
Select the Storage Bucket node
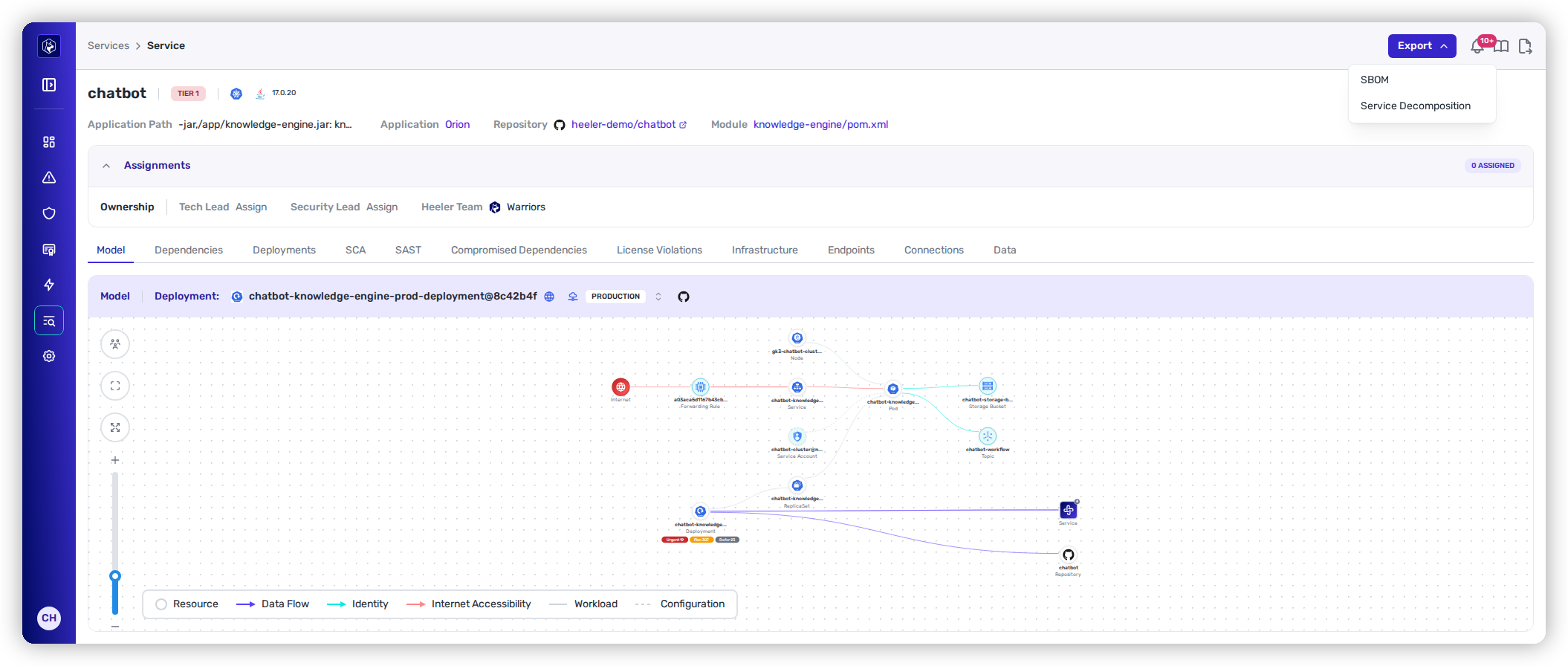tap(987, 386)
